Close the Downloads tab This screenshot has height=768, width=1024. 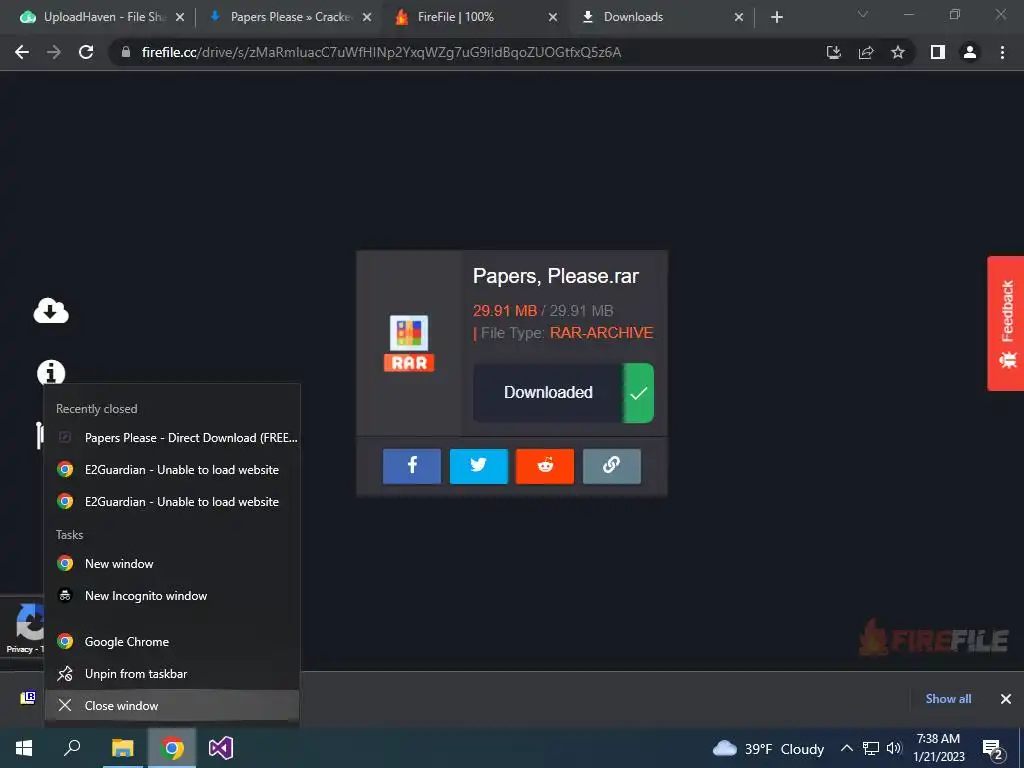pyautogui.click(x=739, y=17)
